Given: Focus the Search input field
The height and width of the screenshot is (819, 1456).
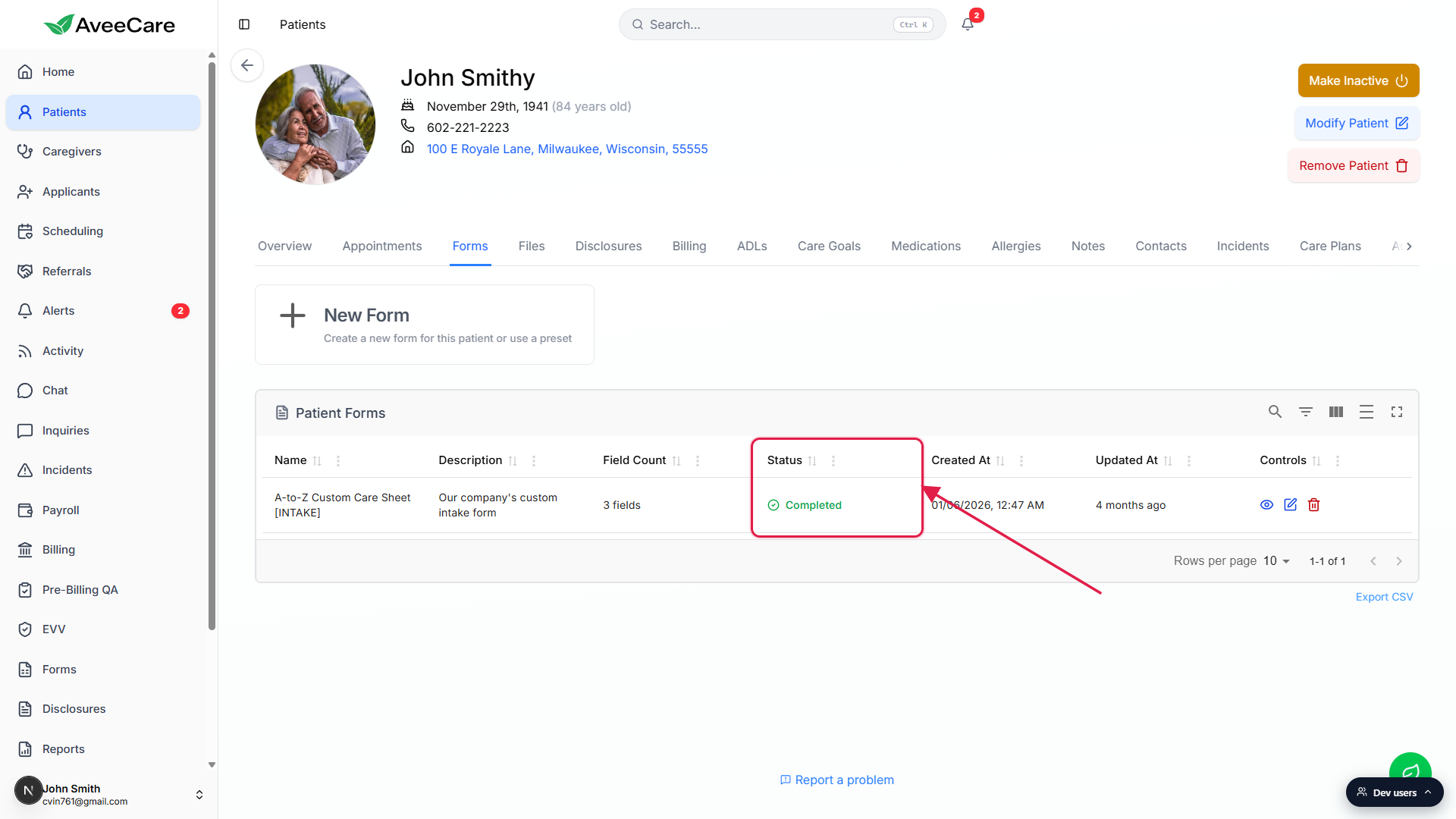Looking at the screenshot, I should click(x=782, y=24).
